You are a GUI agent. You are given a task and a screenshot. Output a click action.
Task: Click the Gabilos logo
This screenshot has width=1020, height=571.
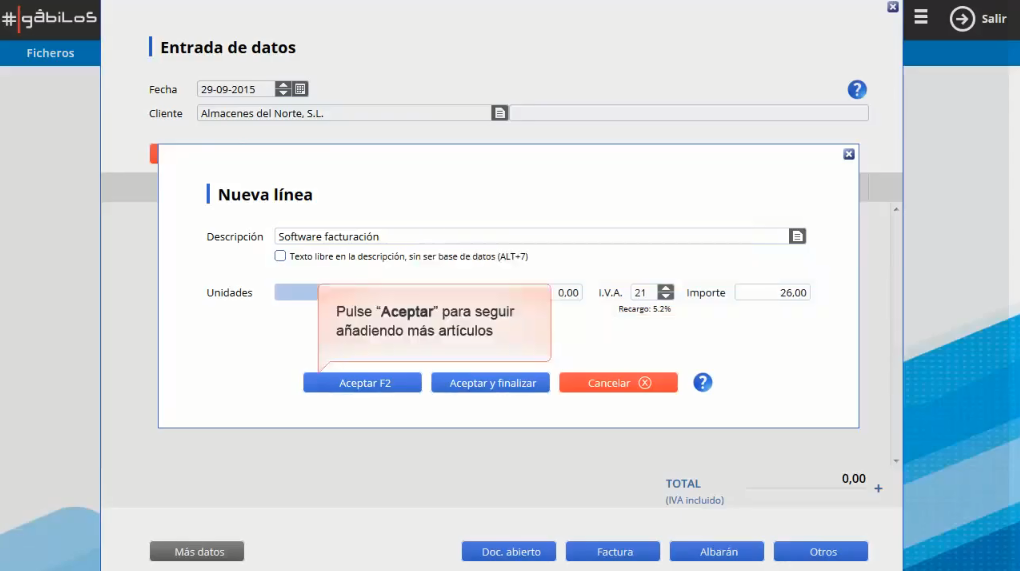[x=49, y=18]
